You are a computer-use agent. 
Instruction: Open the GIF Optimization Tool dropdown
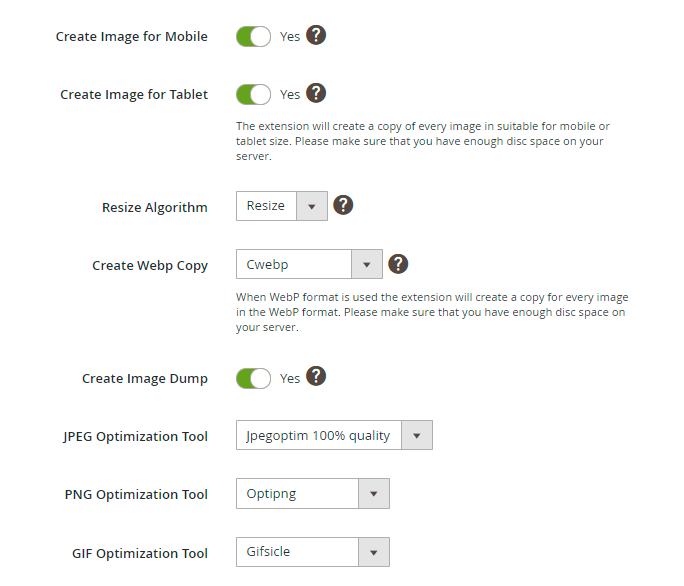tap(312, 552)
